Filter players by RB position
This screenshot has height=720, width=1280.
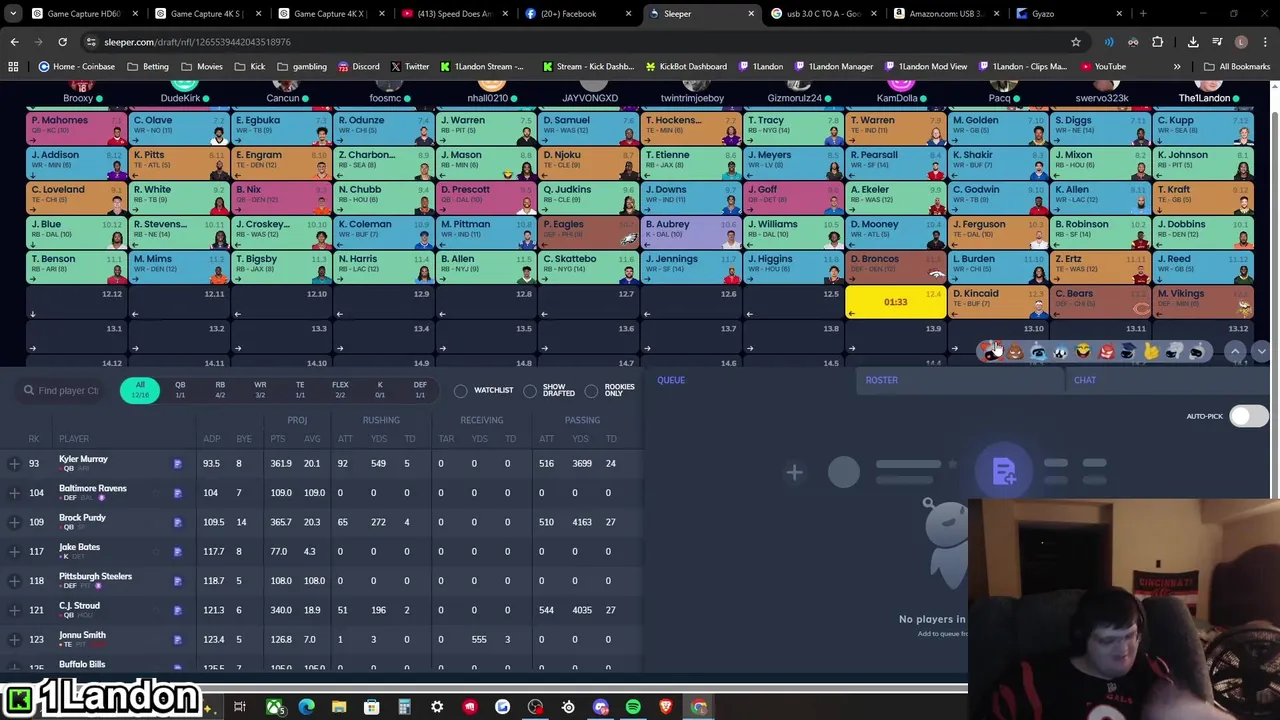click(220, 390)
